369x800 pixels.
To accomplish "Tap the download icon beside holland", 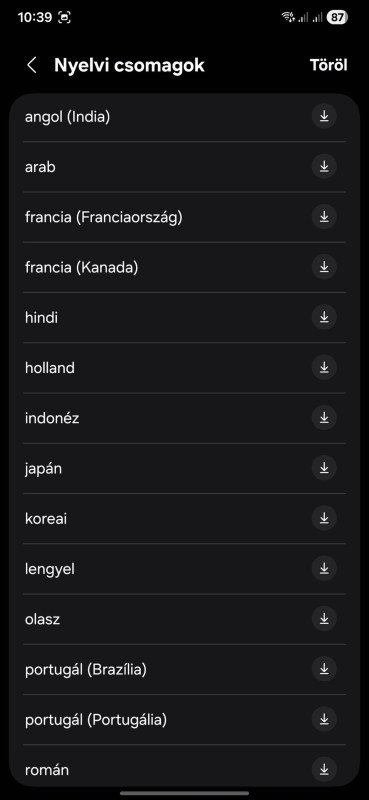I will click(324, 367).
